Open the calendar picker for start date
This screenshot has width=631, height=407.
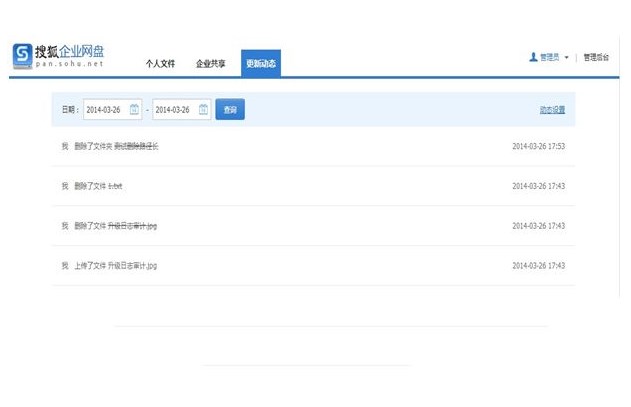pos(134,109)
